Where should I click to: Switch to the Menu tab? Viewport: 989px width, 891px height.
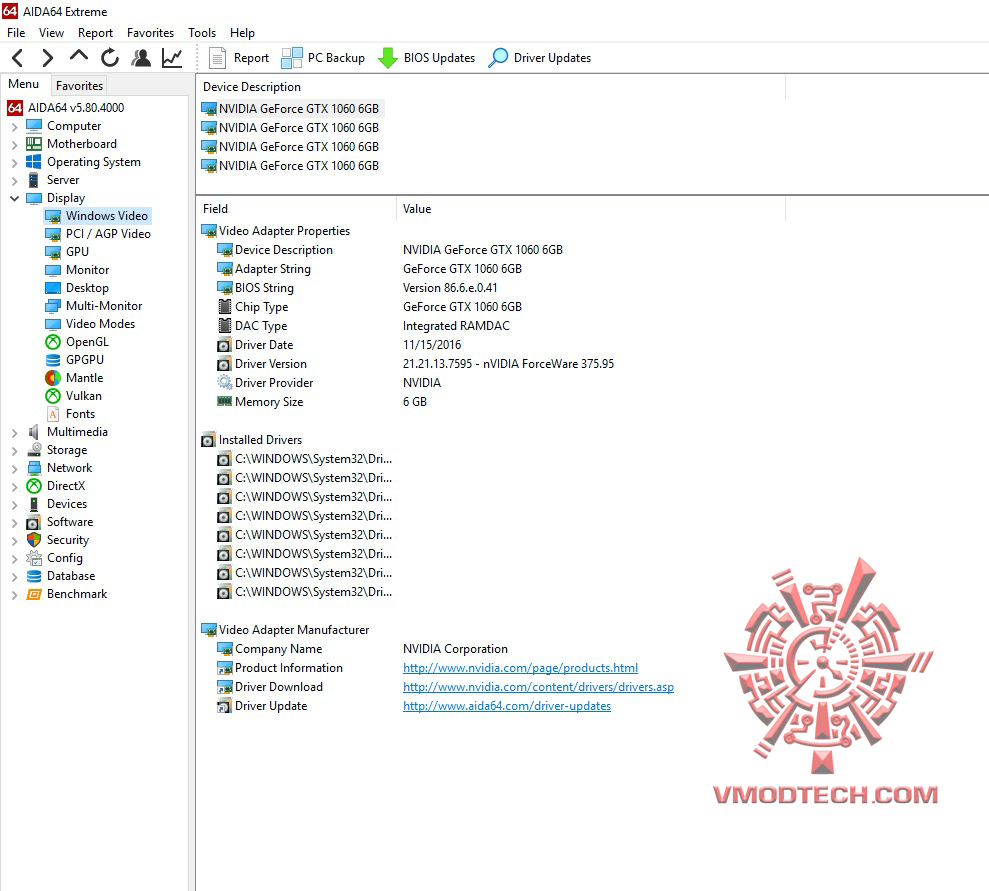click(24, 84)
